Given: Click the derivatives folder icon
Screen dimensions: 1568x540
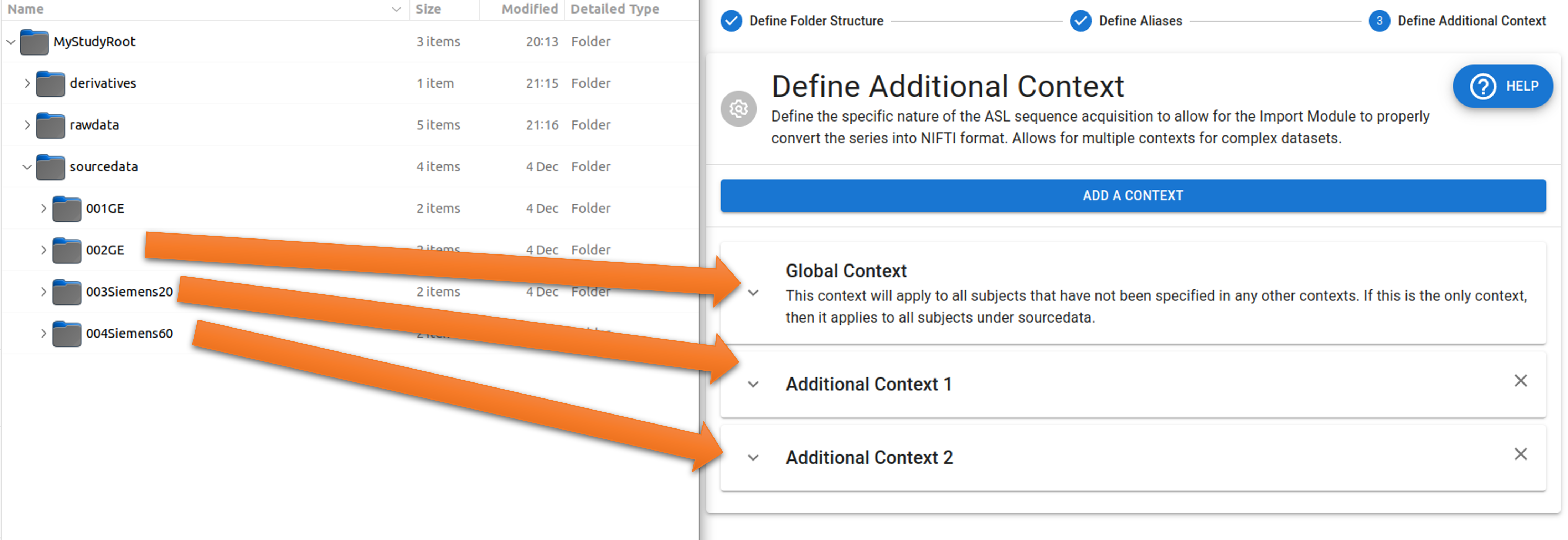Looking at the screenshot, I should point(51,83).
